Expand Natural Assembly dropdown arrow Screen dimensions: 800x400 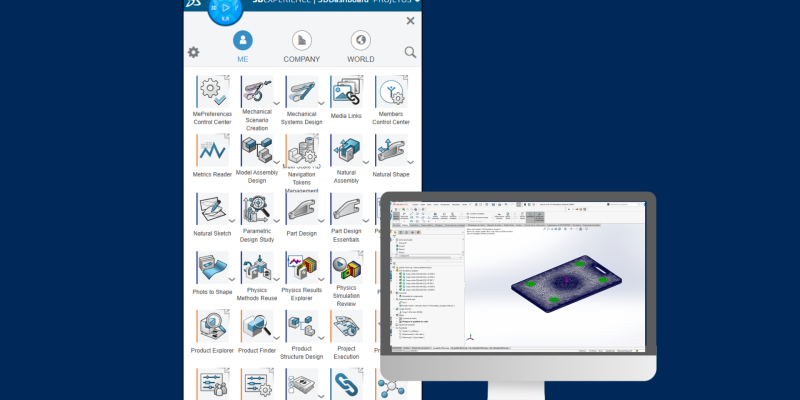point(367,162)
